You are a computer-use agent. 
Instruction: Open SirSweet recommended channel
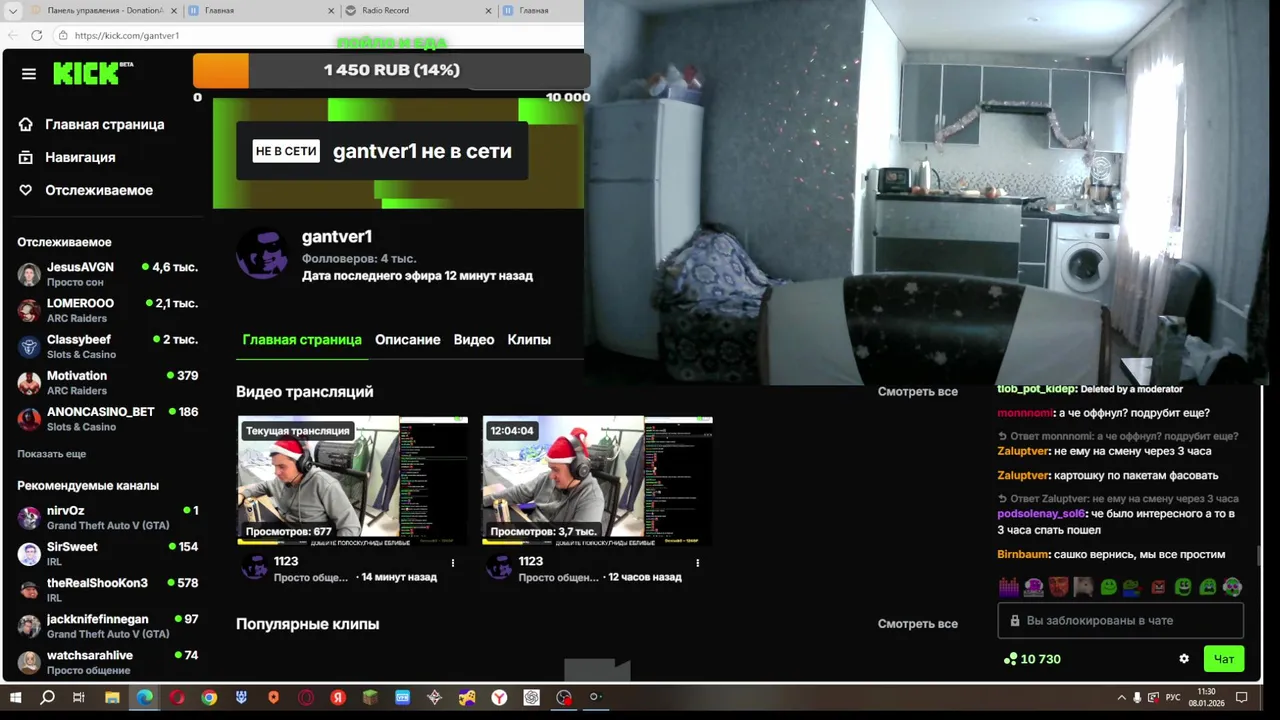[108, 553]
